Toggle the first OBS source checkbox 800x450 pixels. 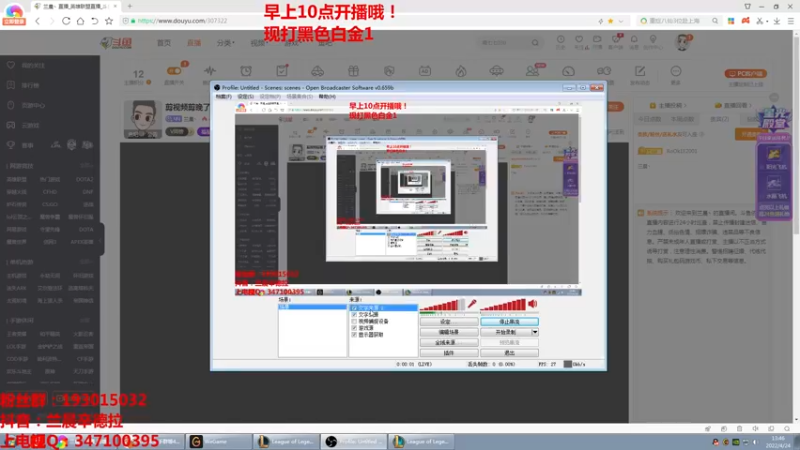coord(354,308)
